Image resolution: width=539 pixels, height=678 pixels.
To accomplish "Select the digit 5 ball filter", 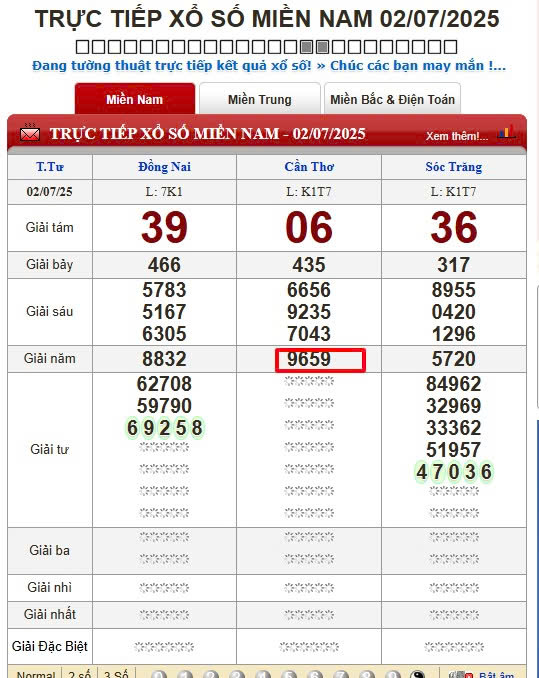I will (289, 675).
